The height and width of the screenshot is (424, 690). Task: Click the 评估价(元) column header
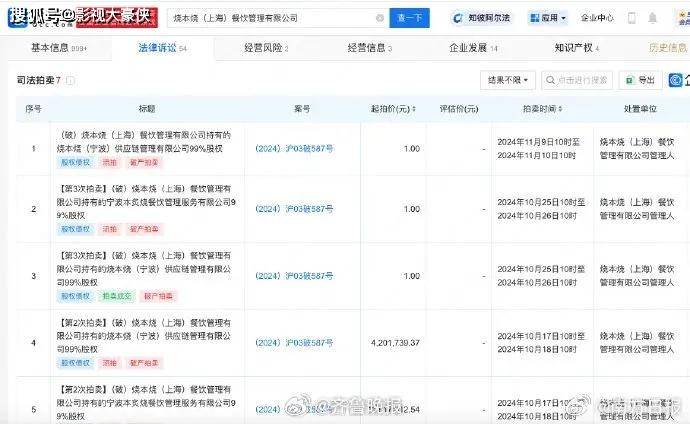(459, 109)
